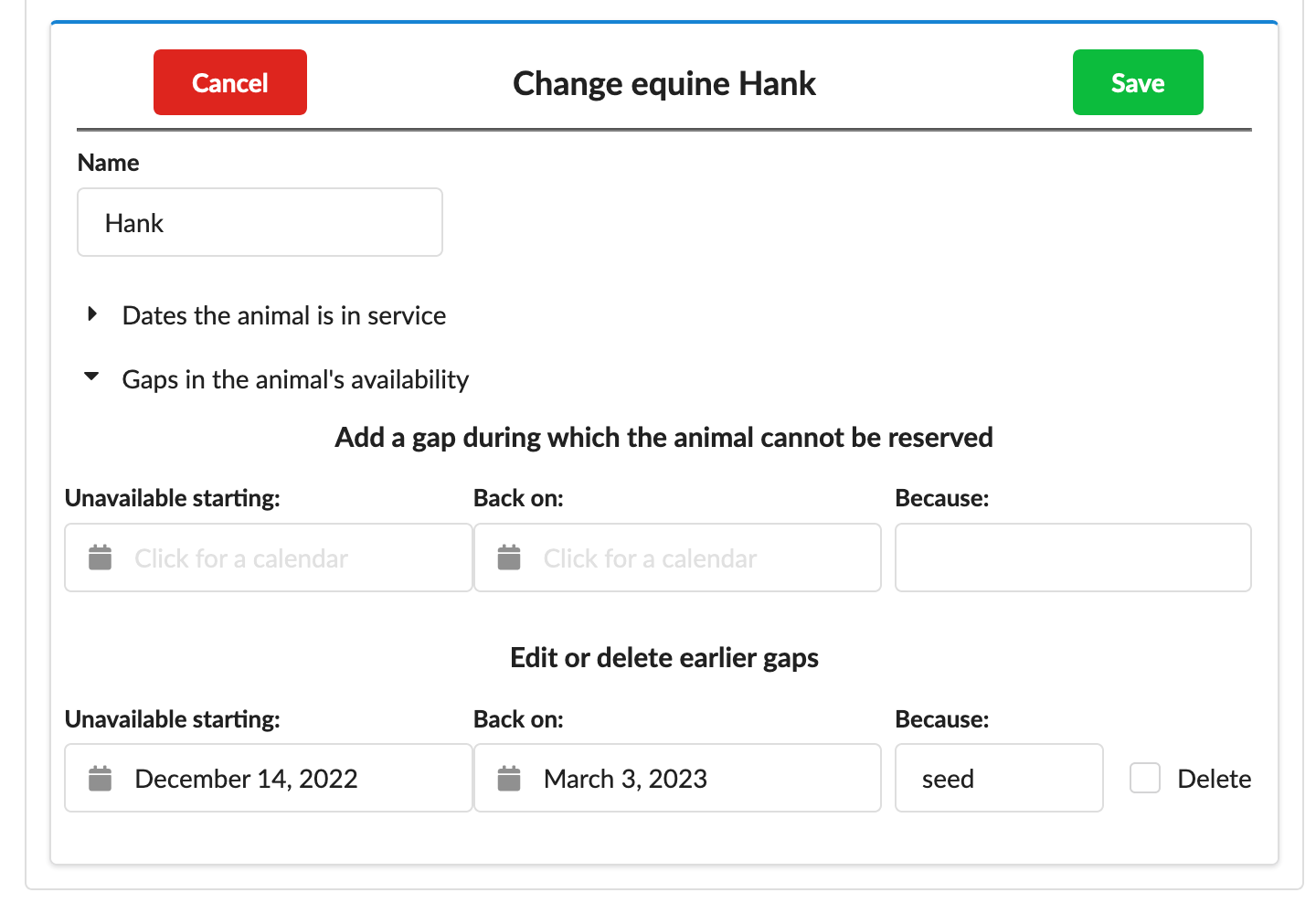
Task: Expand Dates the animal is in service
Action: click(266, 315)
